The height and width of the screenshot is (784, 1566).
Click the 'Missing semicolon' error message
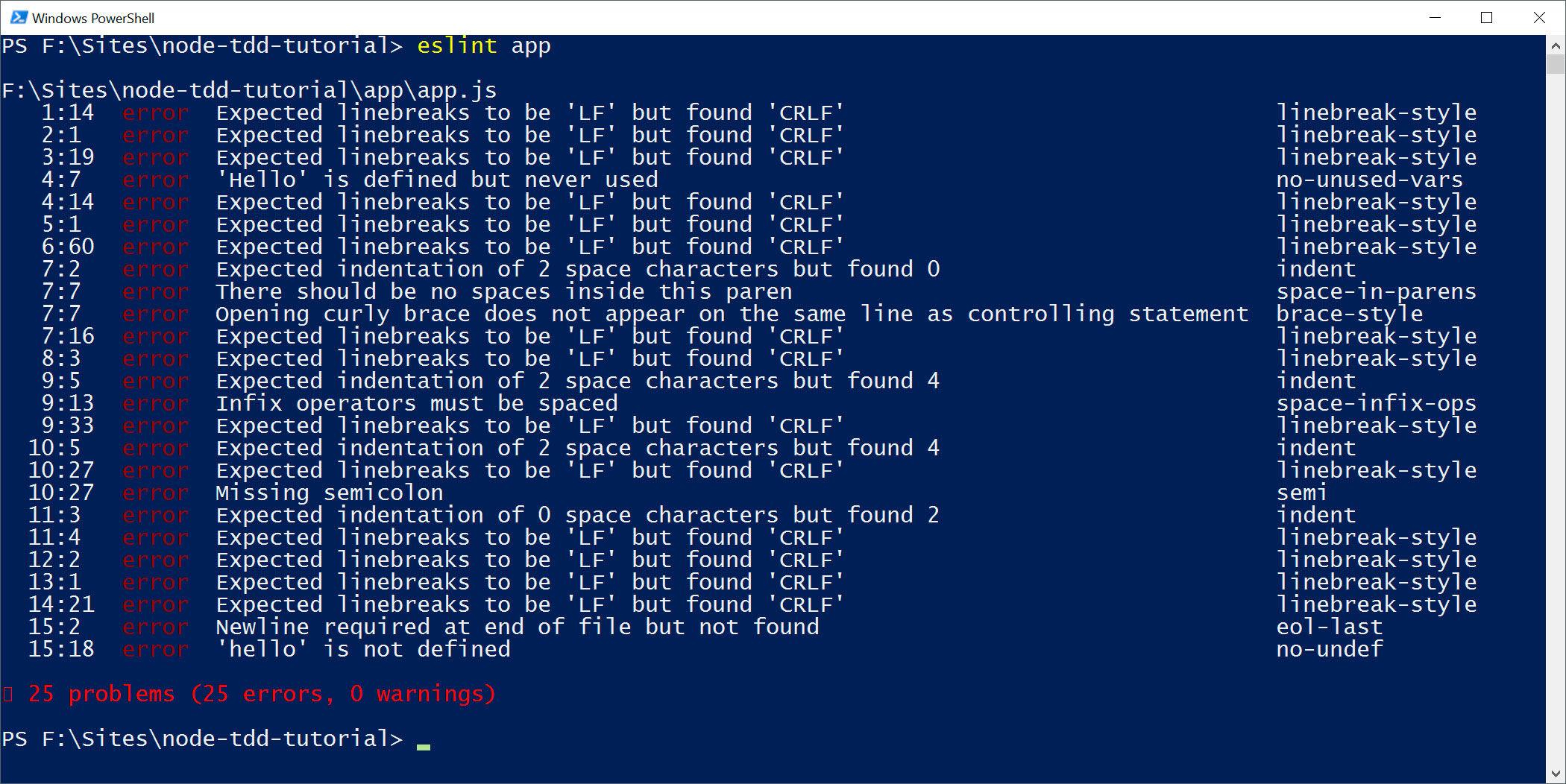tap(329, 493)
